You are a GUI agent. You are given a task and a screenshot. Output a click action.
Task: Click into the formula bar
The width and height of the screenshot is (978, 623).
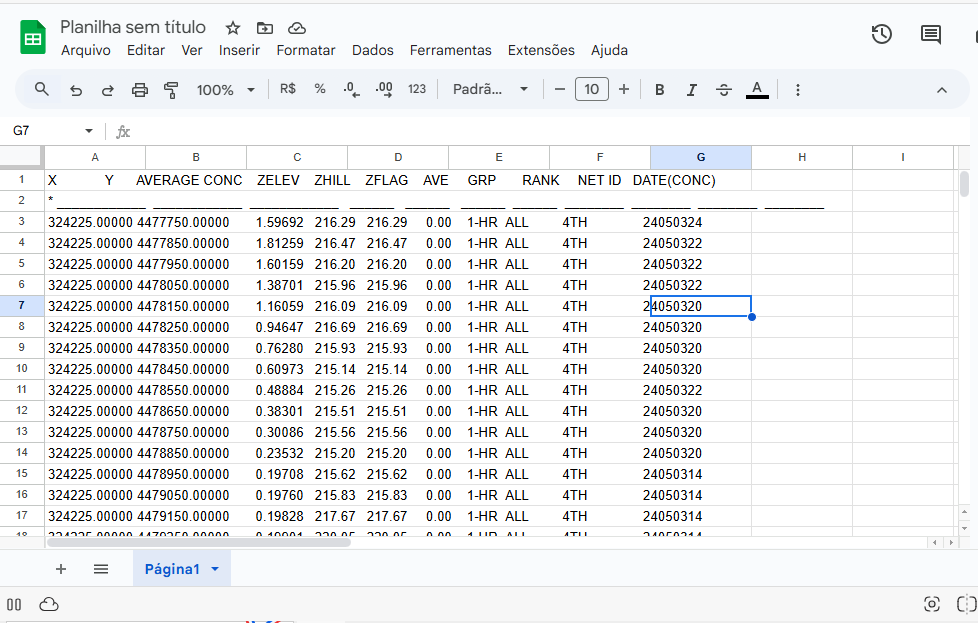coord(549,132)
